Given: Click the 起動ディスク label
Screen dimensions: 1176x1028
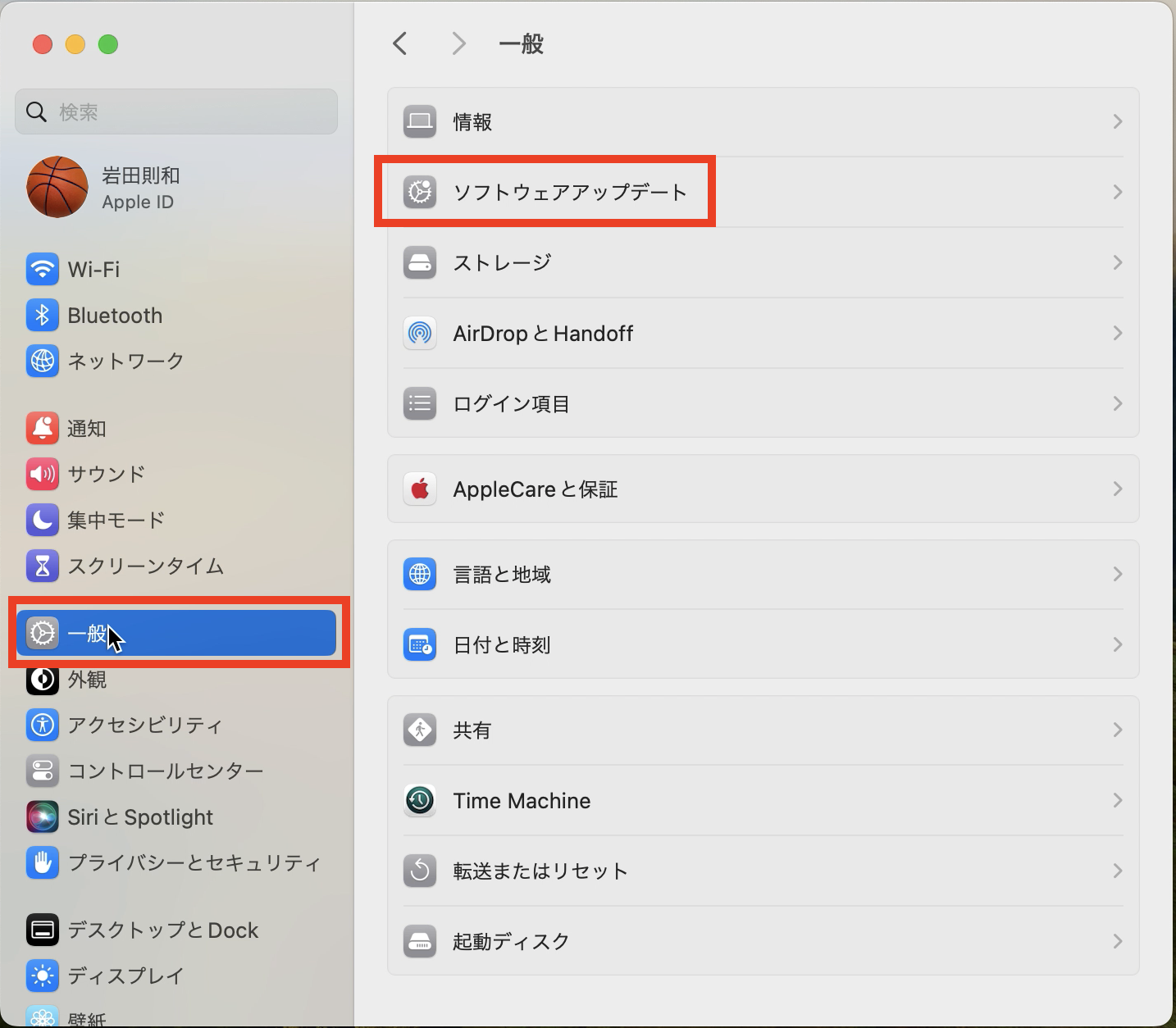Looking at the screenshot, I should click(512, 941).
